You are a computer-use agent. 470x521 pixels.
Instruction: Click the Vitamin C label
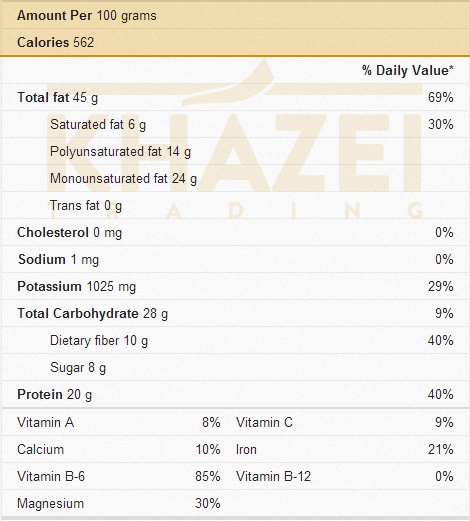coord(264,422)
